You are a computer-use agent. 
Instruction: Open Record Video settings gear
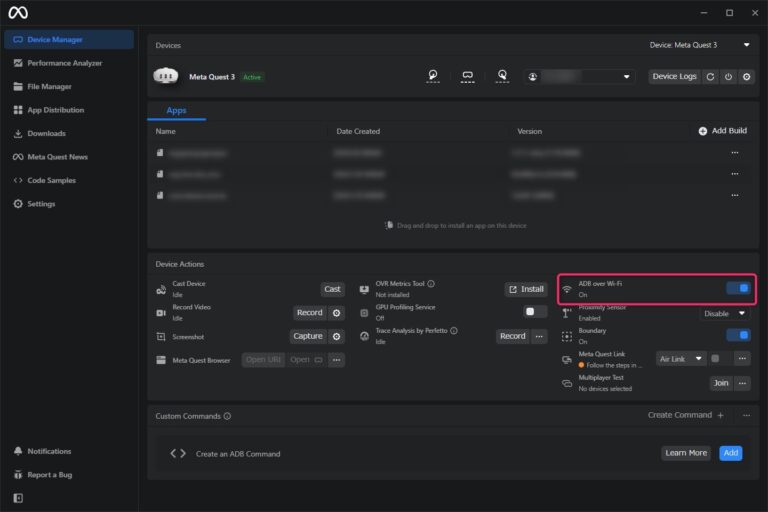click(337, 313)
